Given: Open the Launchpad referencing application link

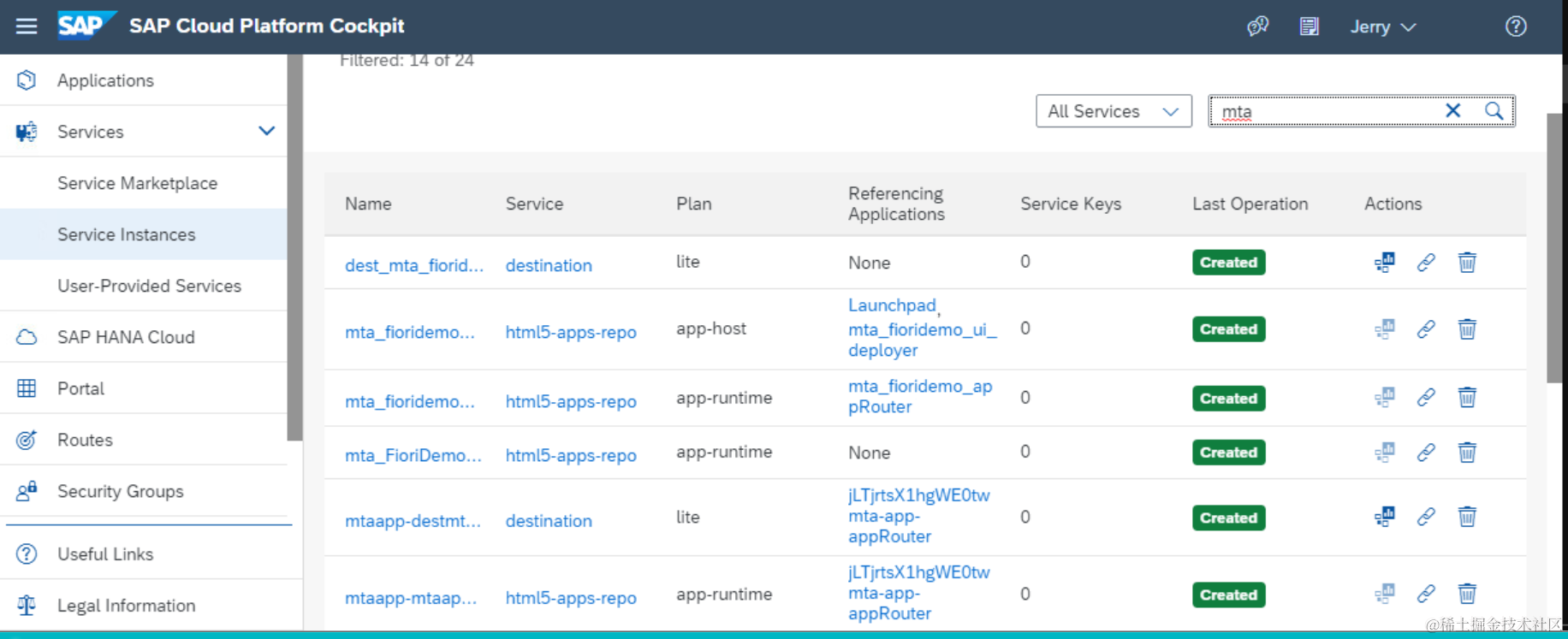Looking at the screenshot, I should [892, 305].
